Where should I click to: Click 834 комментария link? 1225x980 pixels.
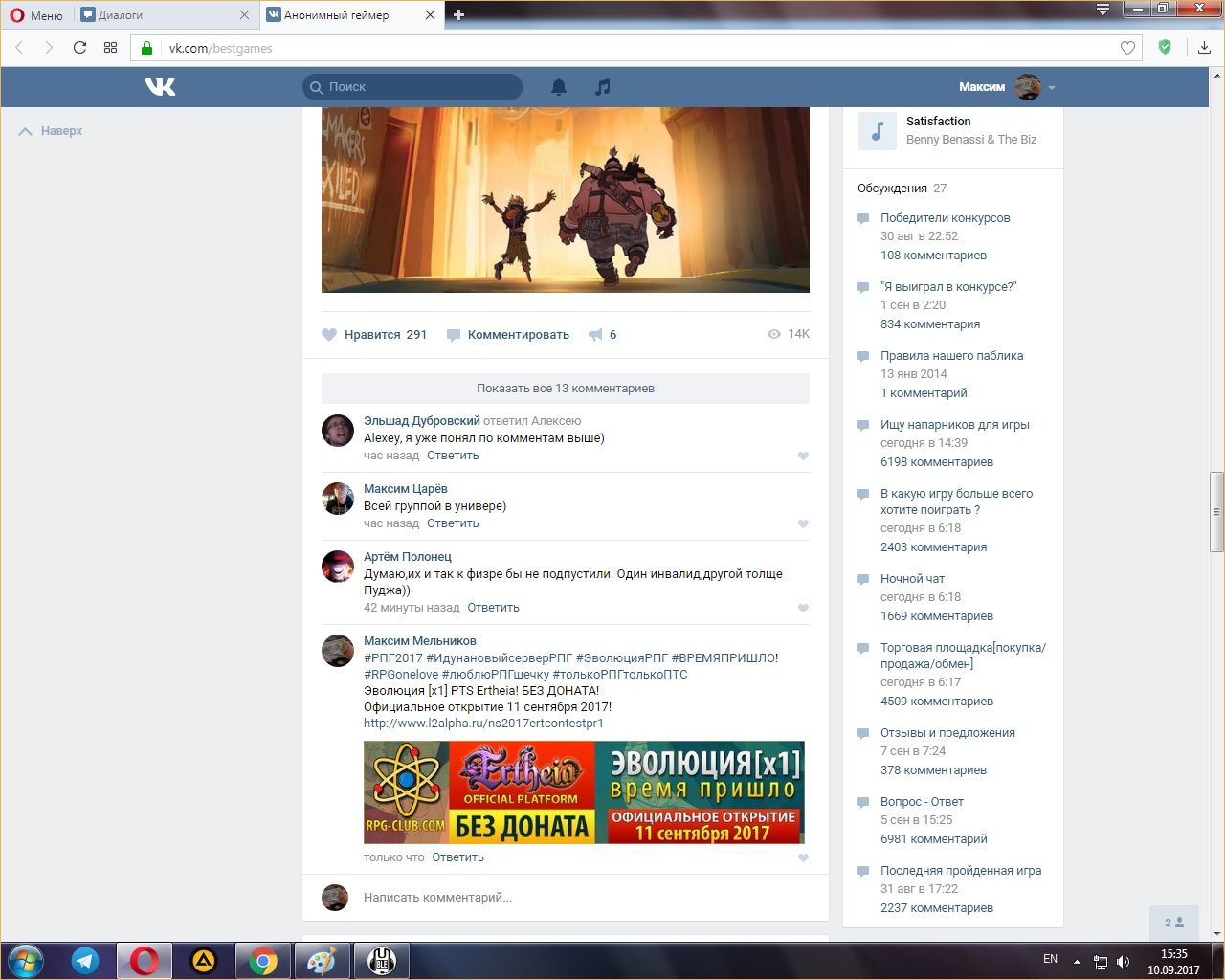click(930, 324)
